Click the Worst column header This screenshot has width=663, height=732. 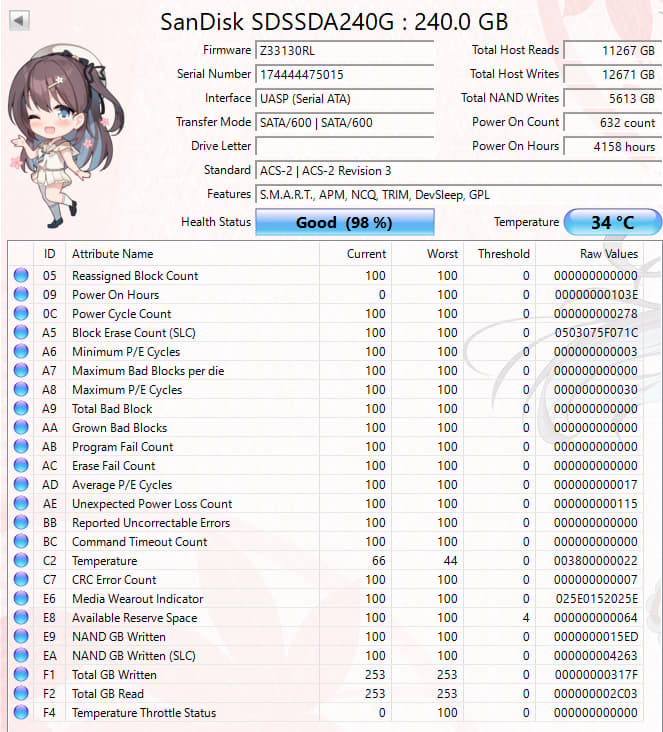tap(427, 254)
